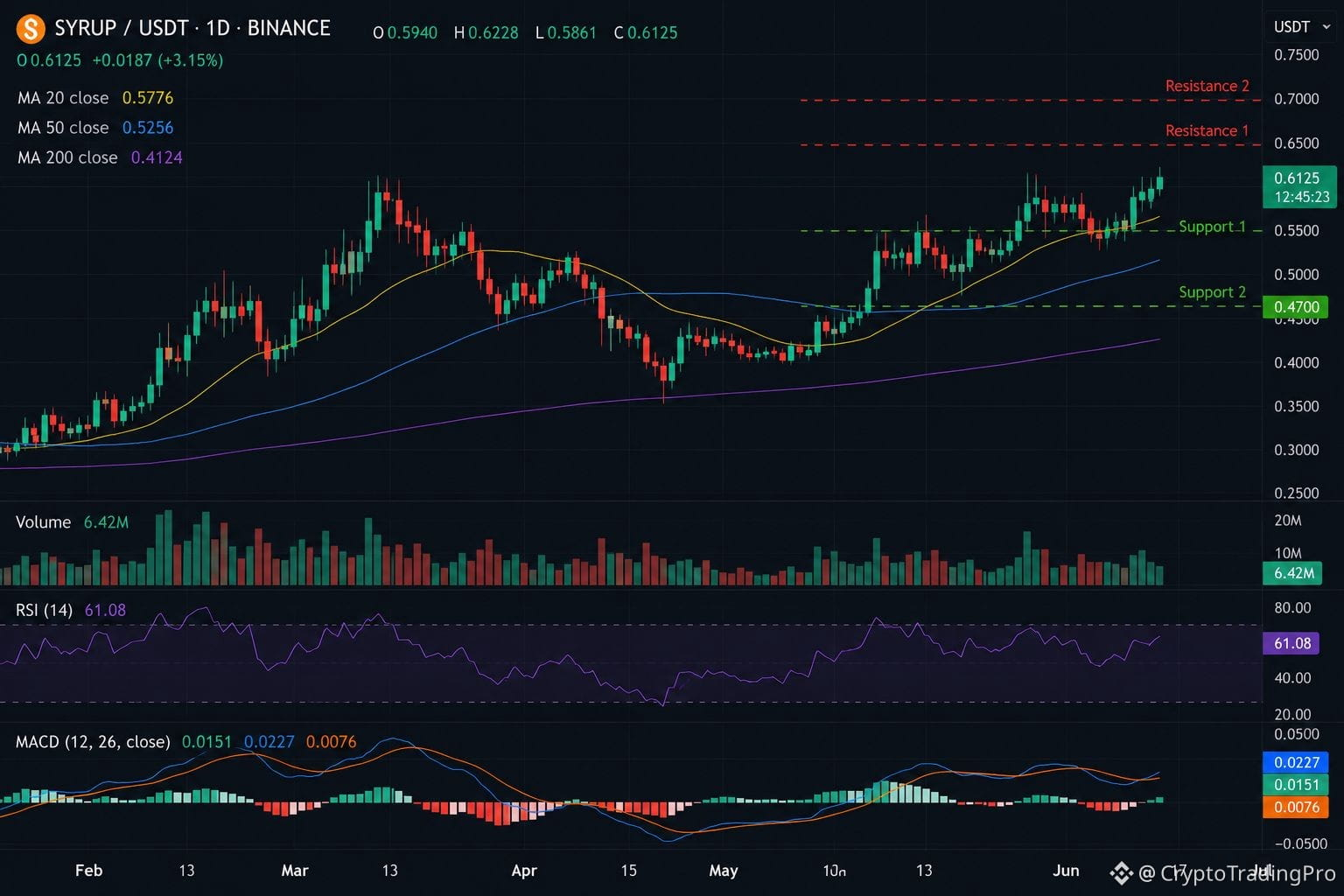
Task: Click the orange 0.0076 MACD scale tag
Action: (1296, 807)
